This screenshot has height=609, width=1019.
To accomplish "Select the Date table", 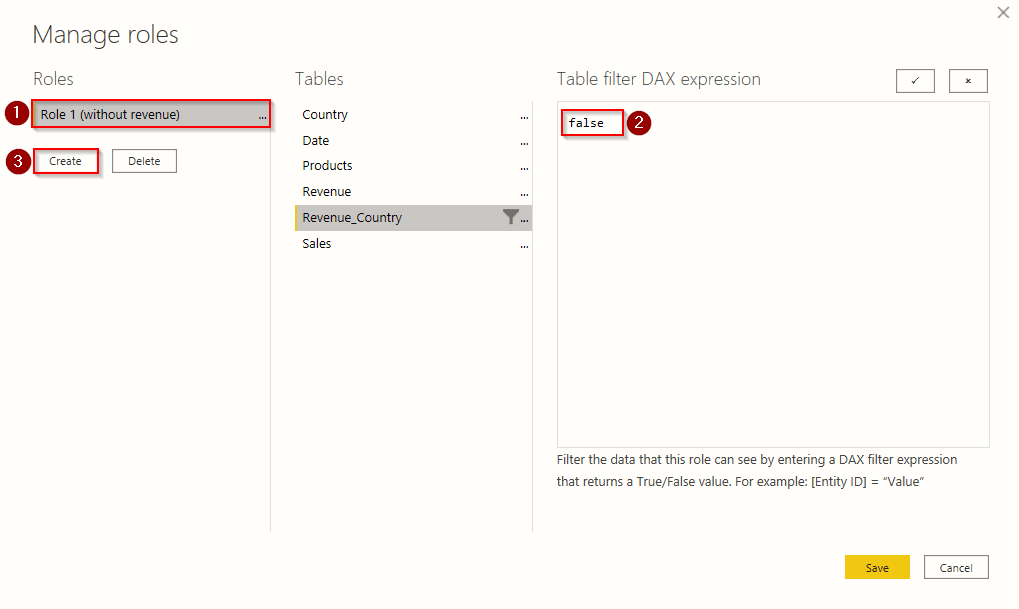I will point(316,141).
